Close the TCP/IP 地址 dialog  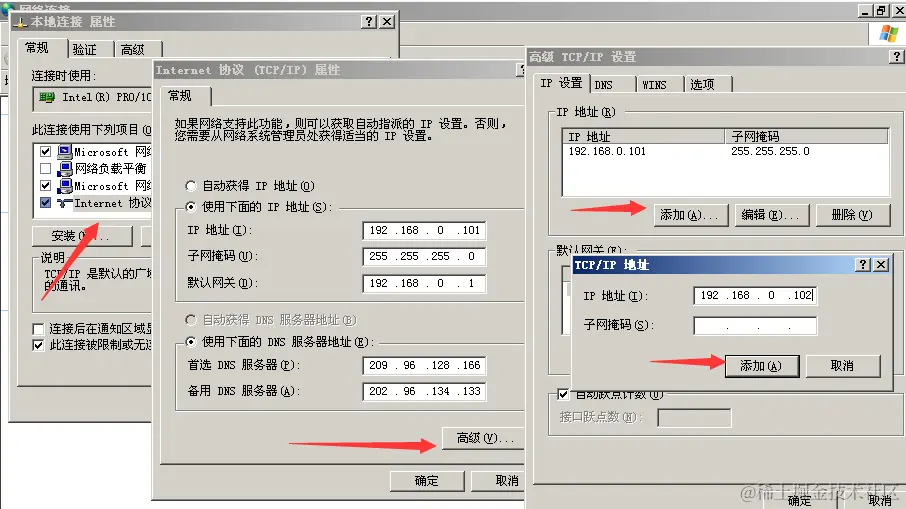(x=881, y=265)
